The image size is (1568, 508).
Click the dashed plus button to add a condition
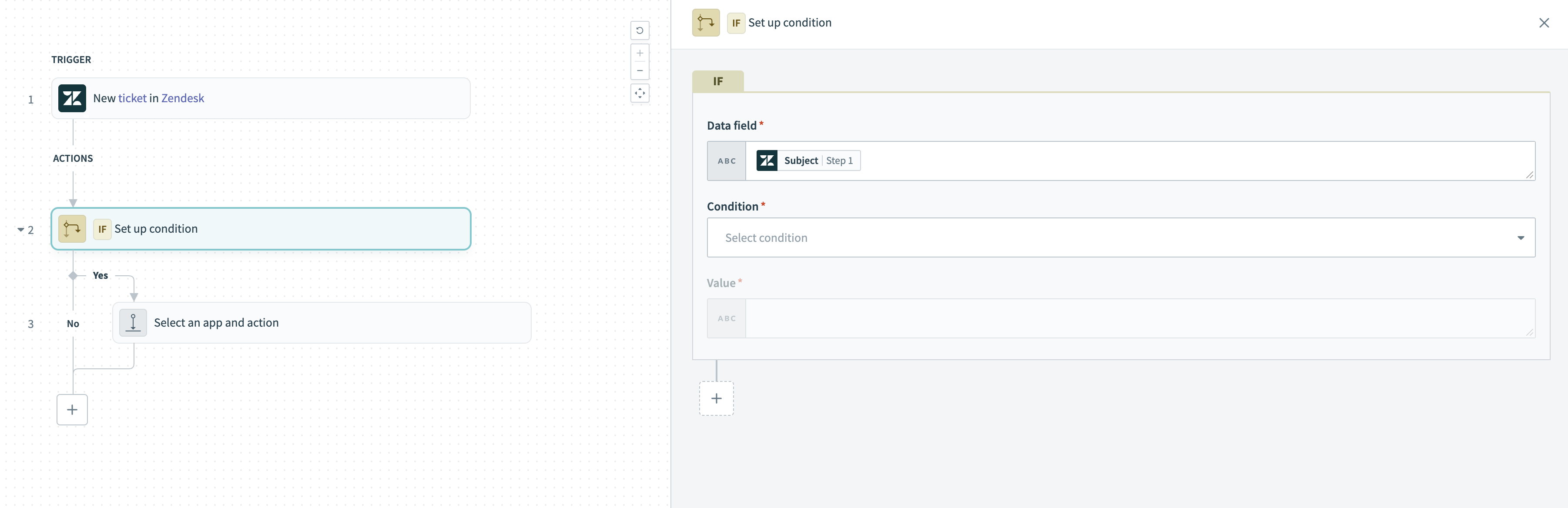point(717,398)
